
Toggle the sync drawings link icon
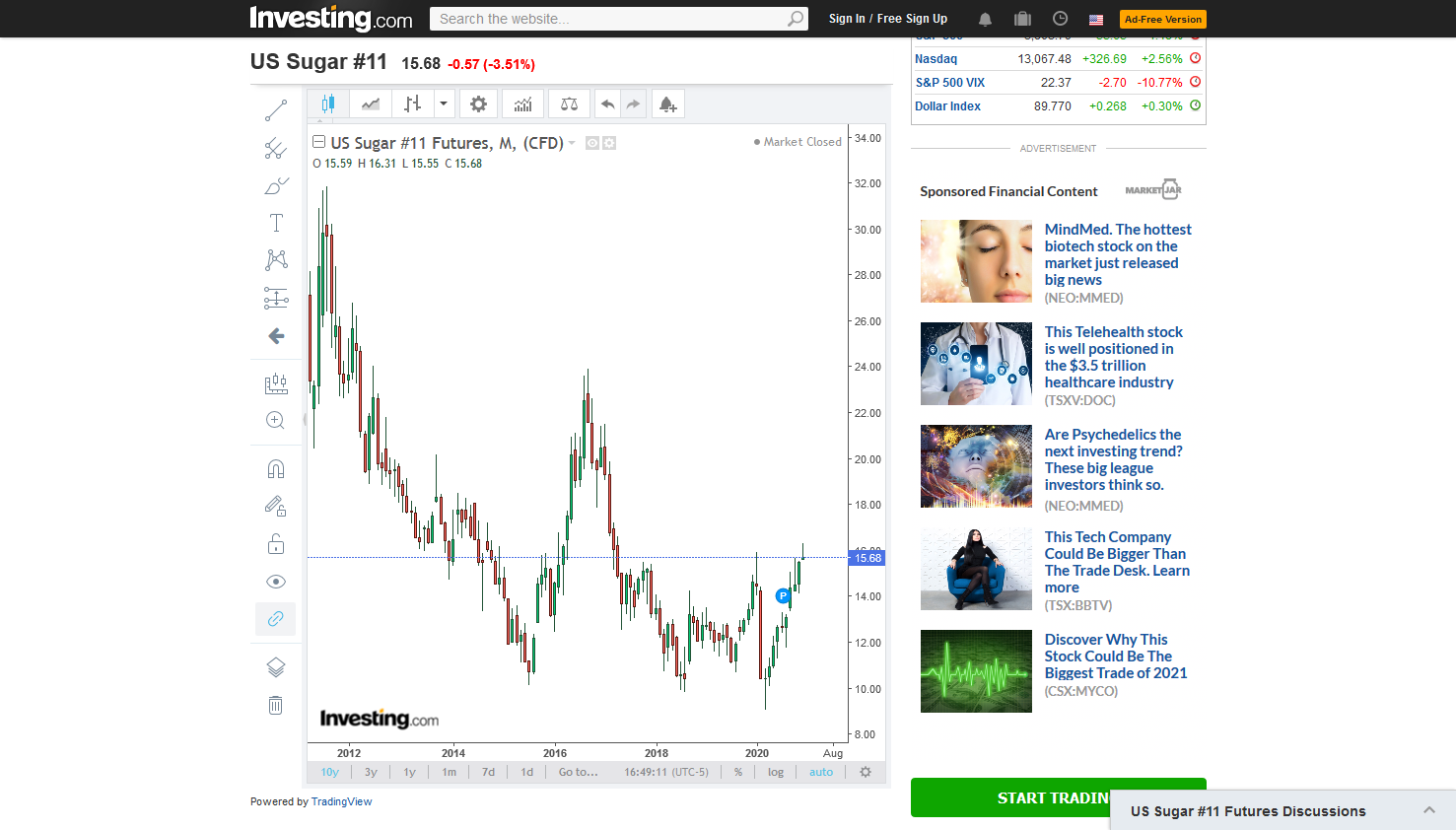click(x=276, y=619)
